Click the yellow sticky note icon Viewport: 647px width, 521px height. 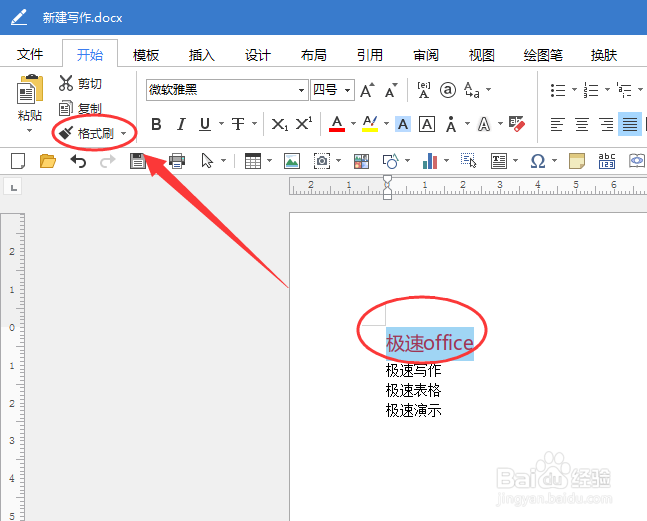tap(577, 161)
